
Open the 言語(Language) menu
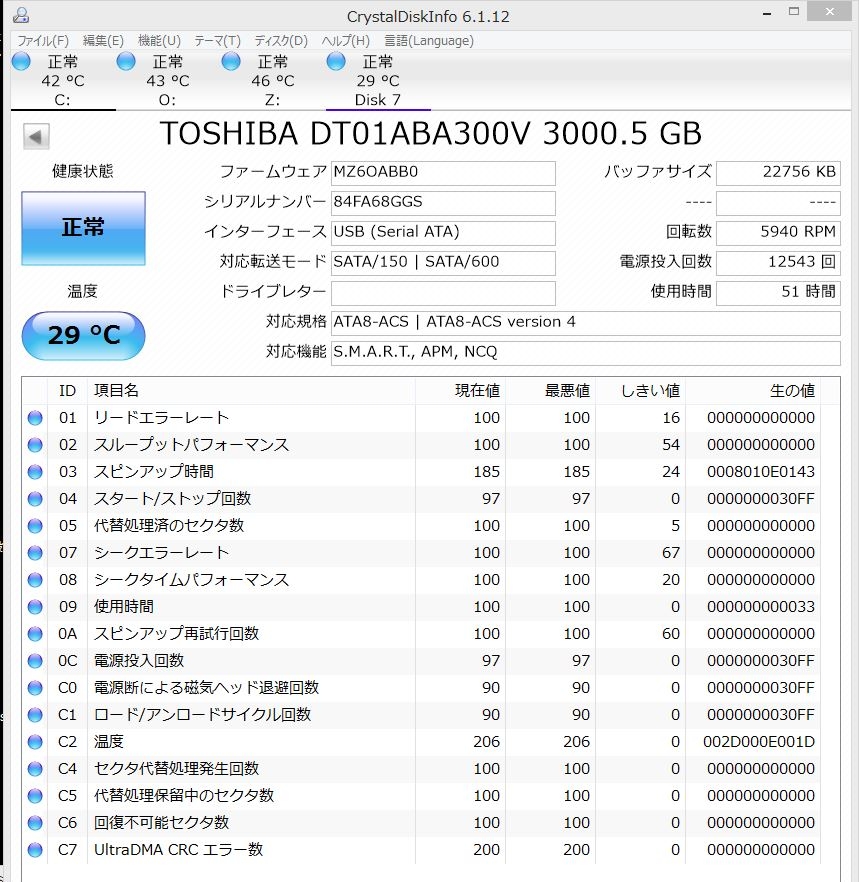coord(429,40)
